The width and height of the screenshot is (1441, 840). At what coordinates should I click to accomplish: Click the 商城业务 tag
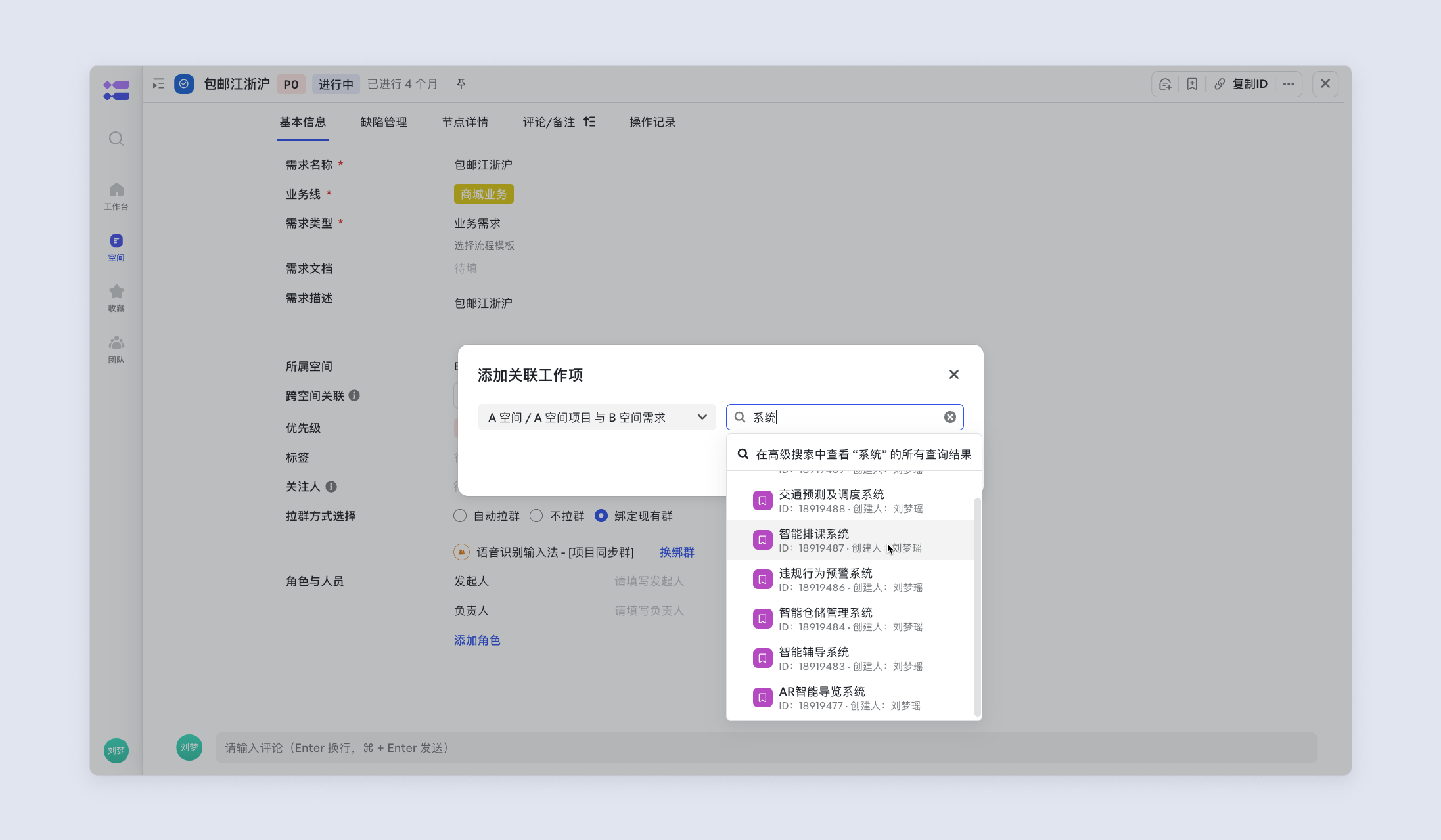pyautogui.click(x=484, y=194)
